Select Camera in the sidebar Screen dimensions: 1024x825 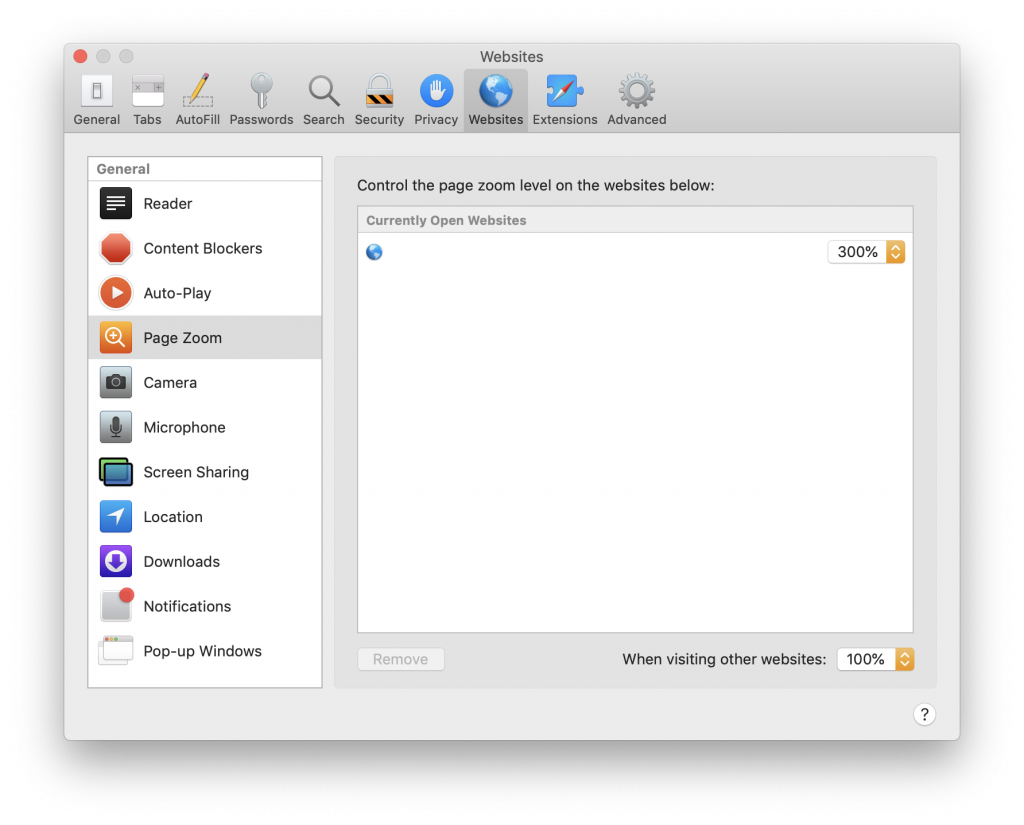(x=205, y=383)
